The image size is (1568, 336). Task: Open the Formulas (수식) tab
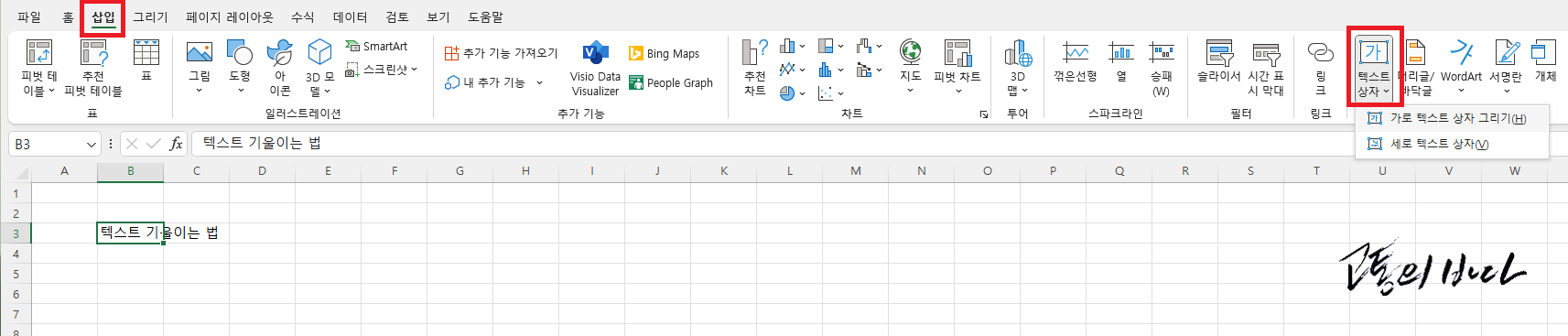(x=302, y=17)
